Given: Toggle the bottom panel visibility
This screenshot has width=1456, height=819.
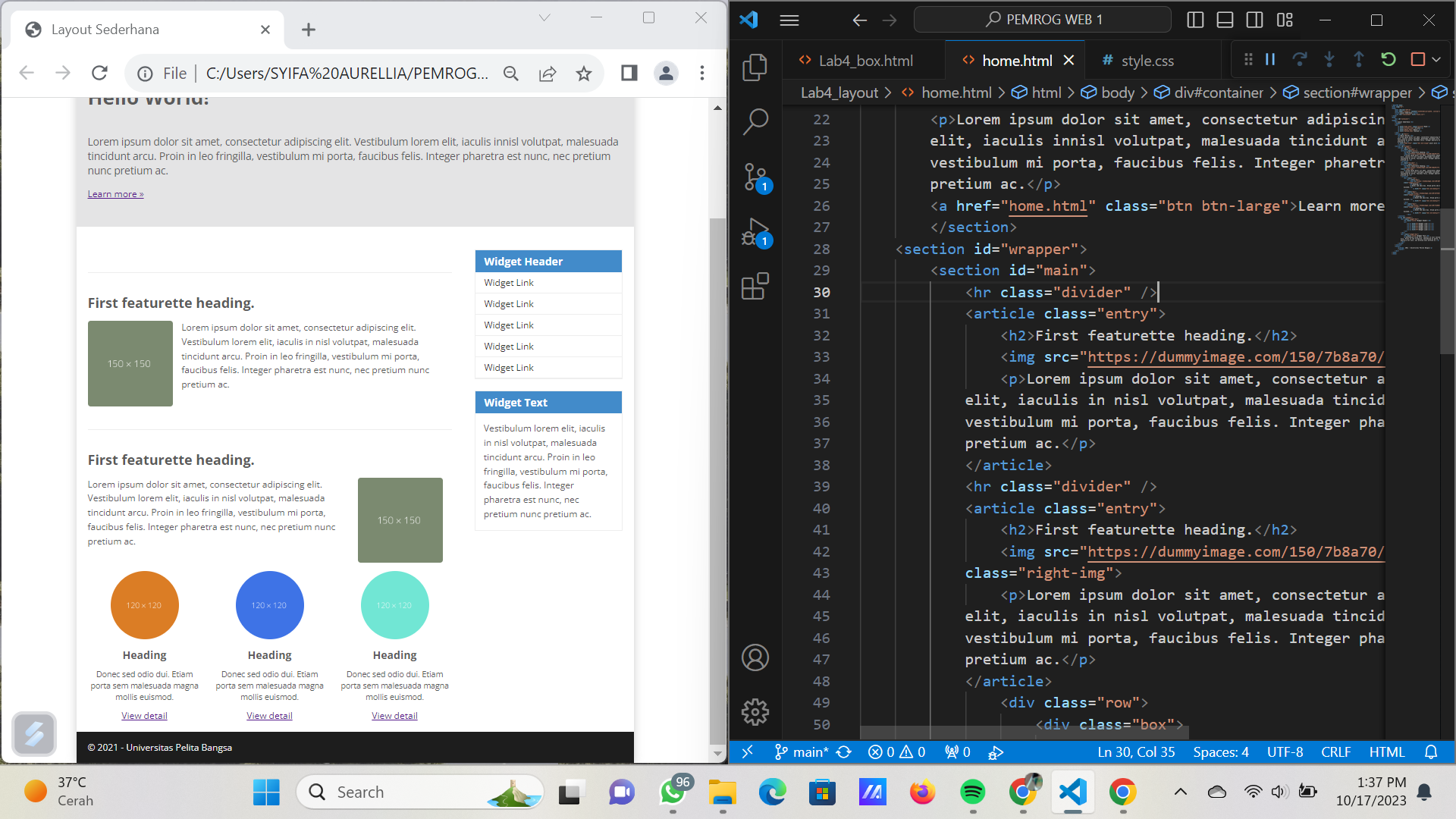Looking at the screenshot, I should tap(1224, 20).
